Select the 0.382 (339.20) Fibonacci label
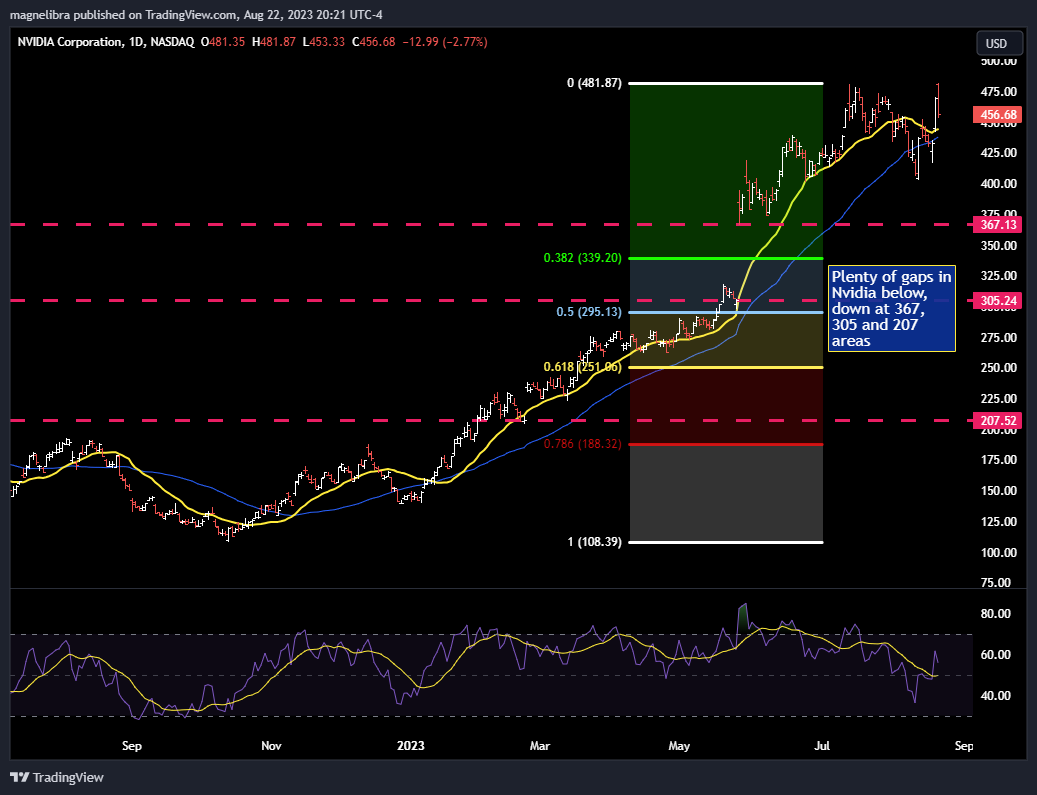The image size is (1037, 795). coord(583,258)
